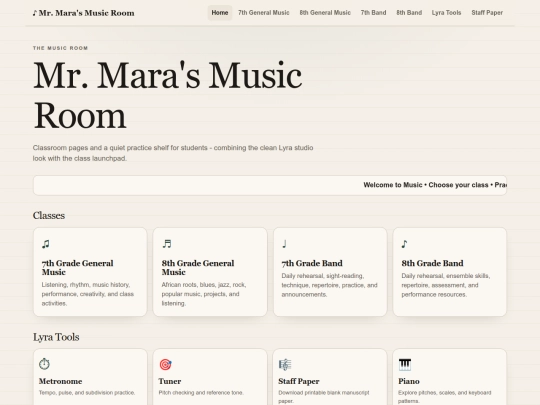The height and width of the screenshot is (405, 540).
Task: Open the Metronome tool title
Action: (60, 381)
